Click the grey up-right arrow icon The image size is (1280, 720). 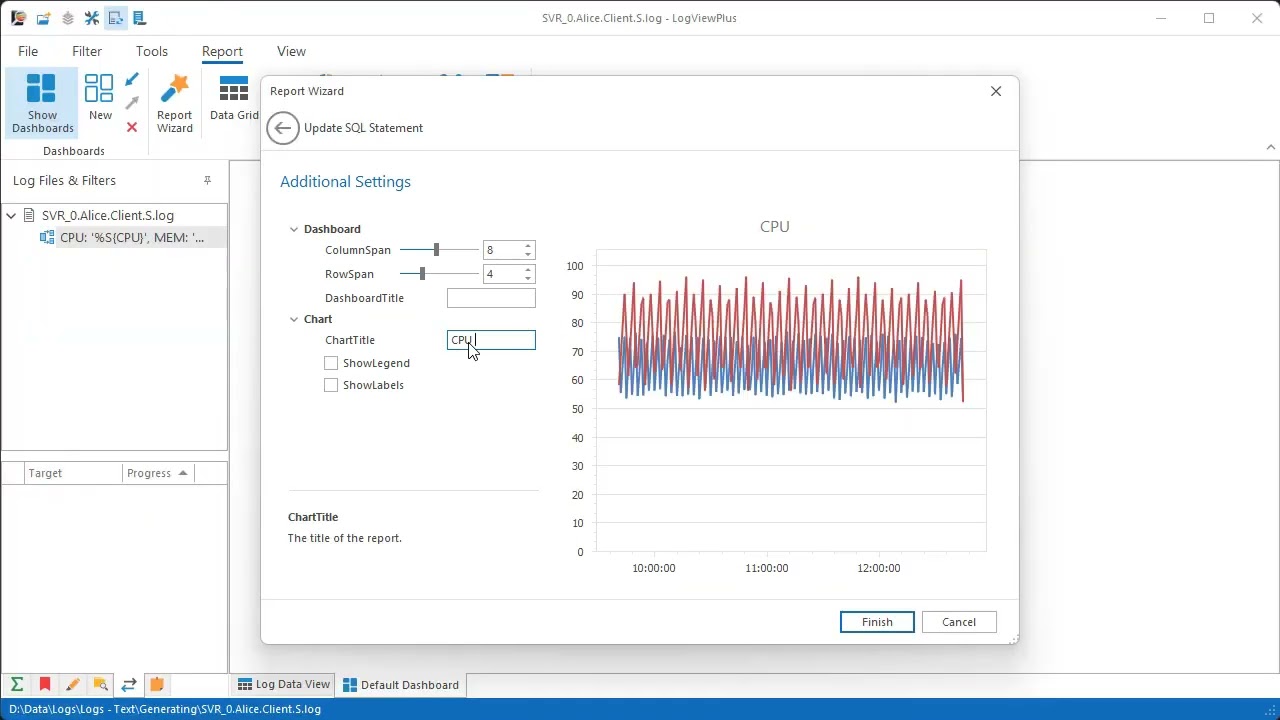point(132,103)
